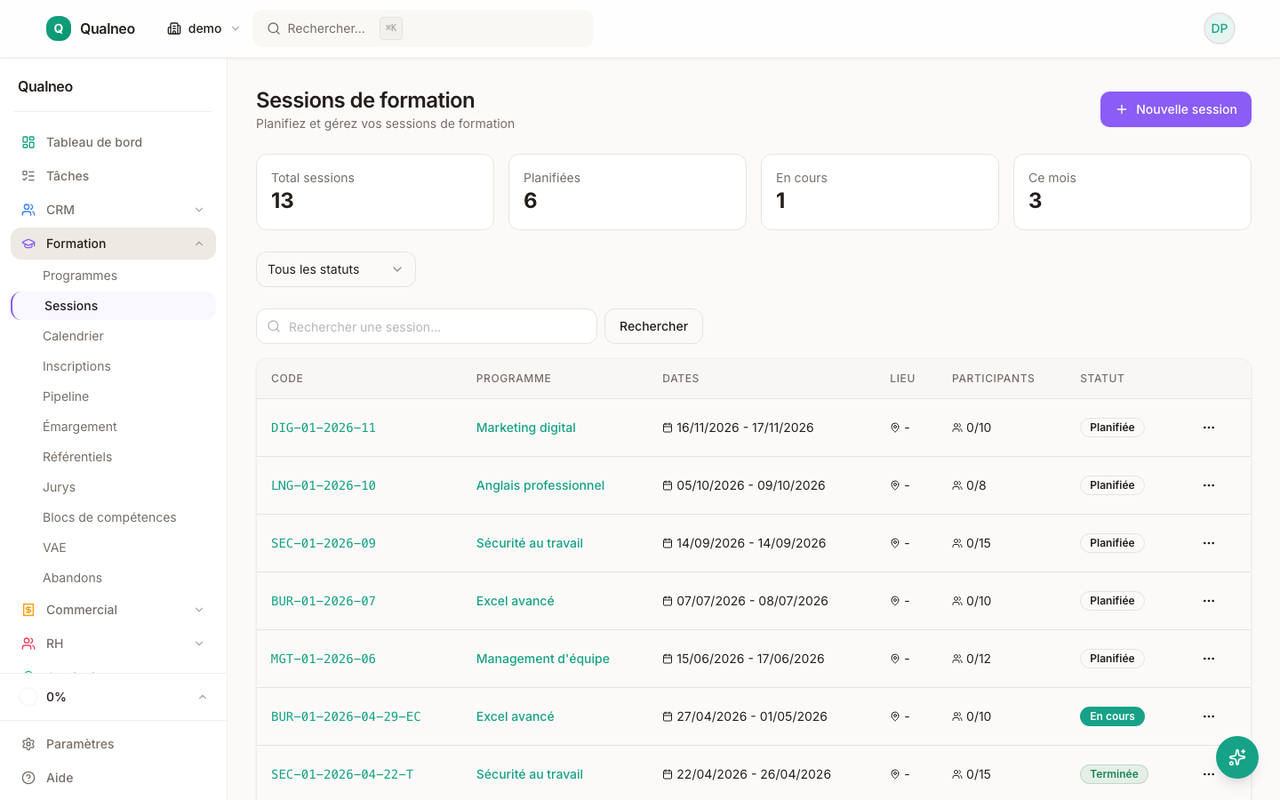Open actions menu for DIG-01-2026-11 row
Viewport: 1280px width, 800px height.
pyautogui.click(x=1209, y=428)
